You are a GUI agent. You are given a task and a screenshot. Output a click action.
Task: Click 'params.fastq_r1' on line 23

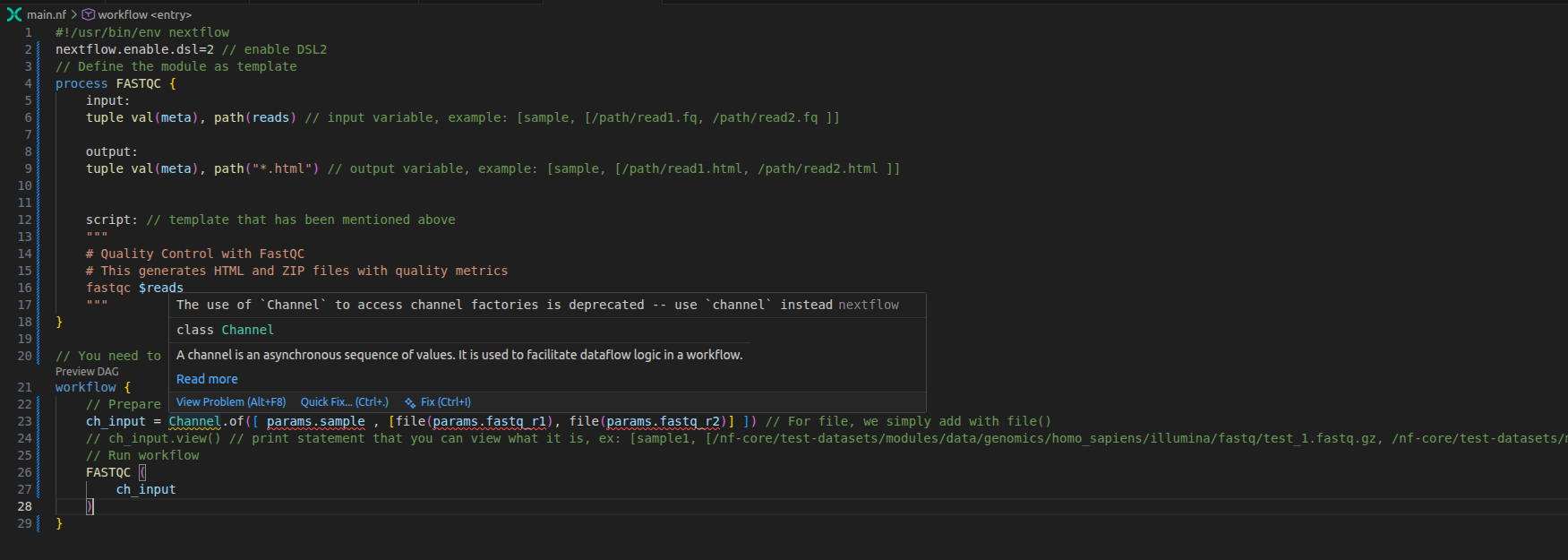point(489,421)
